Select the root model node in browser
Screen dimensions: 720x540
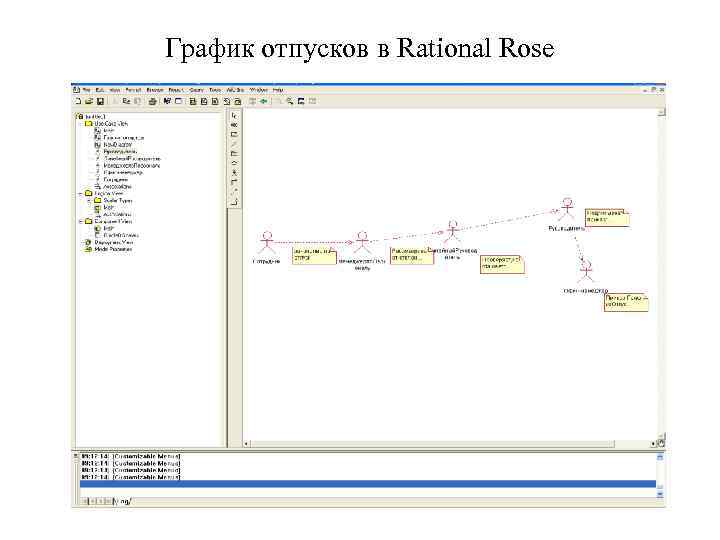[96, 117]
